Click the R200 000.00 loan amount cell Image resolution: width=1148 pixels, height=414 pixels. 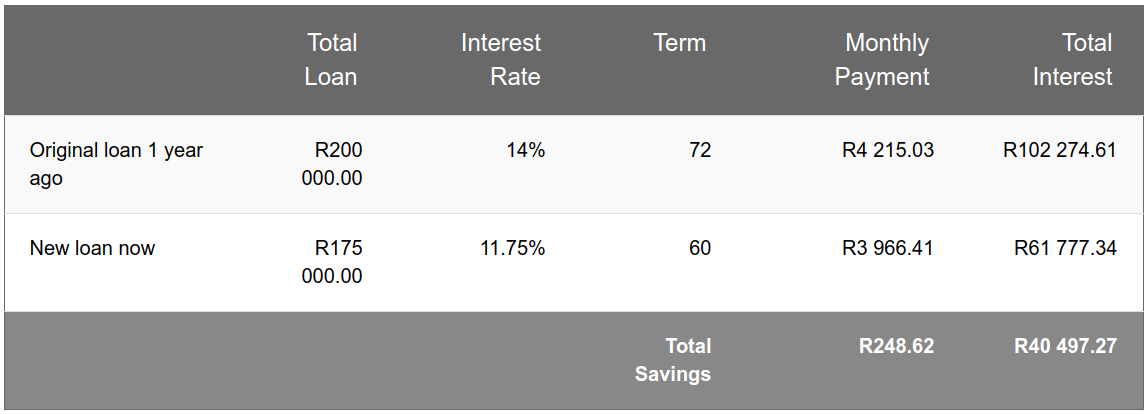tap(332, 164)
